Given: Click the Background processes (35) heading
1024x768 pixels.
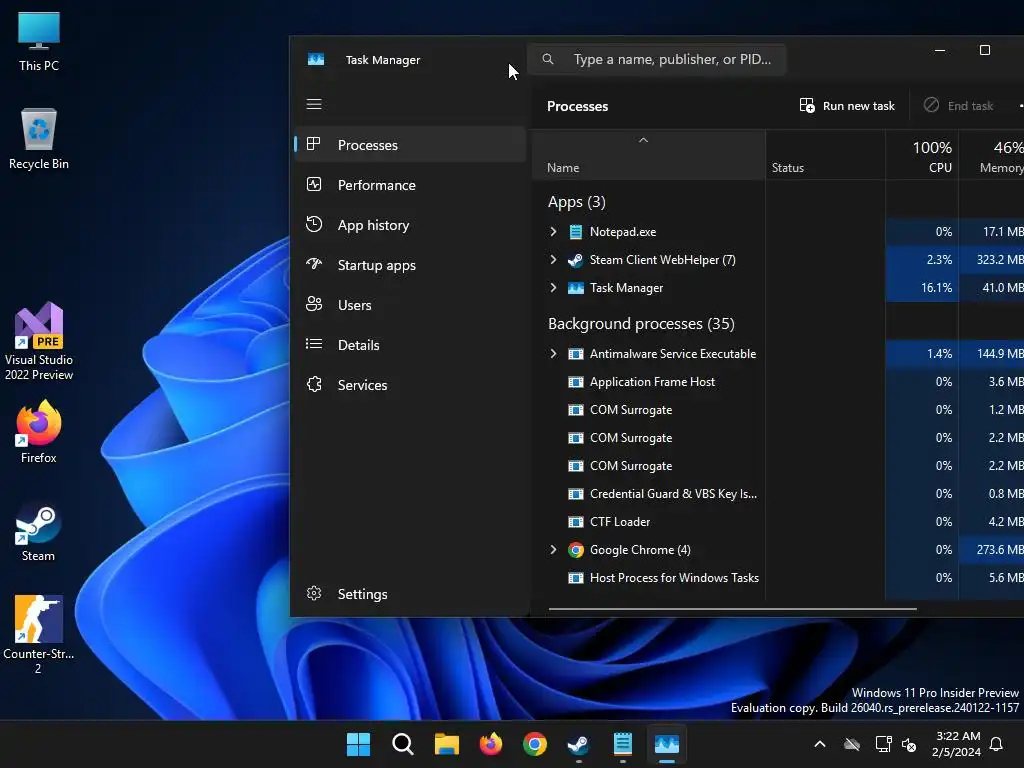Looking at the screenshot, I should click(641, 324).
